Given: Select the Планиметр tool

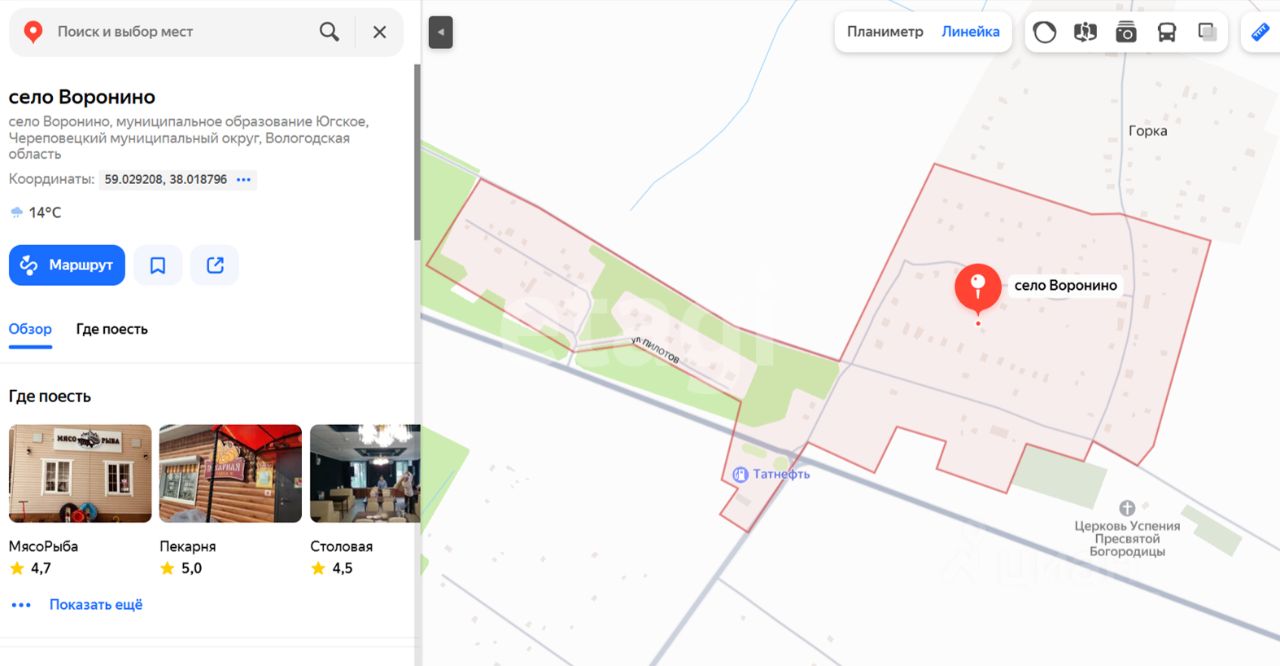Looking at the screenshot, I should pos(885,32).
